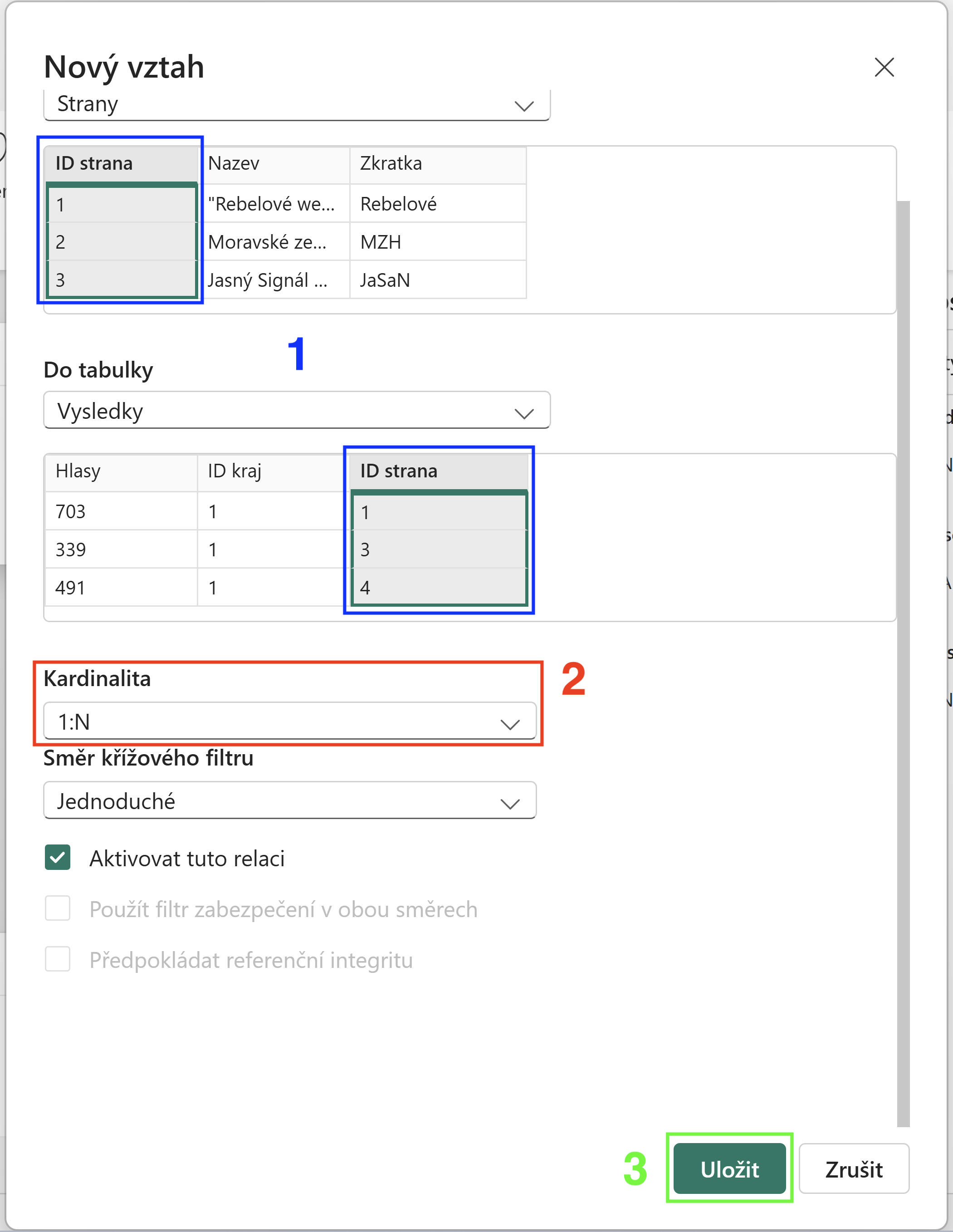This screenshot has height=1232, width=953.
Task: Click the MZH abbreviation cell
Action: (438, 241)
